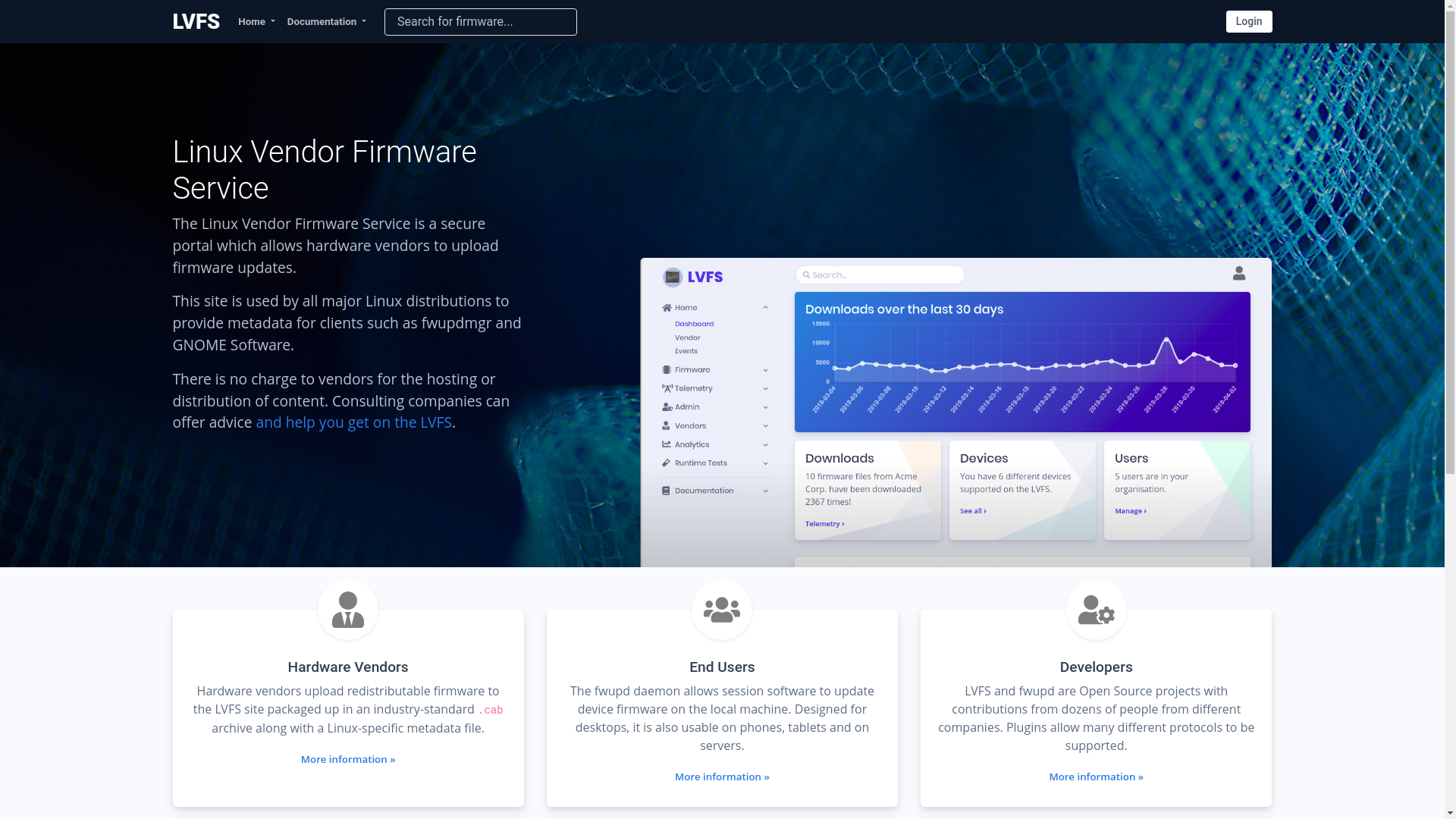
Task: Click the End Users heading
Action: pos(722,667)
